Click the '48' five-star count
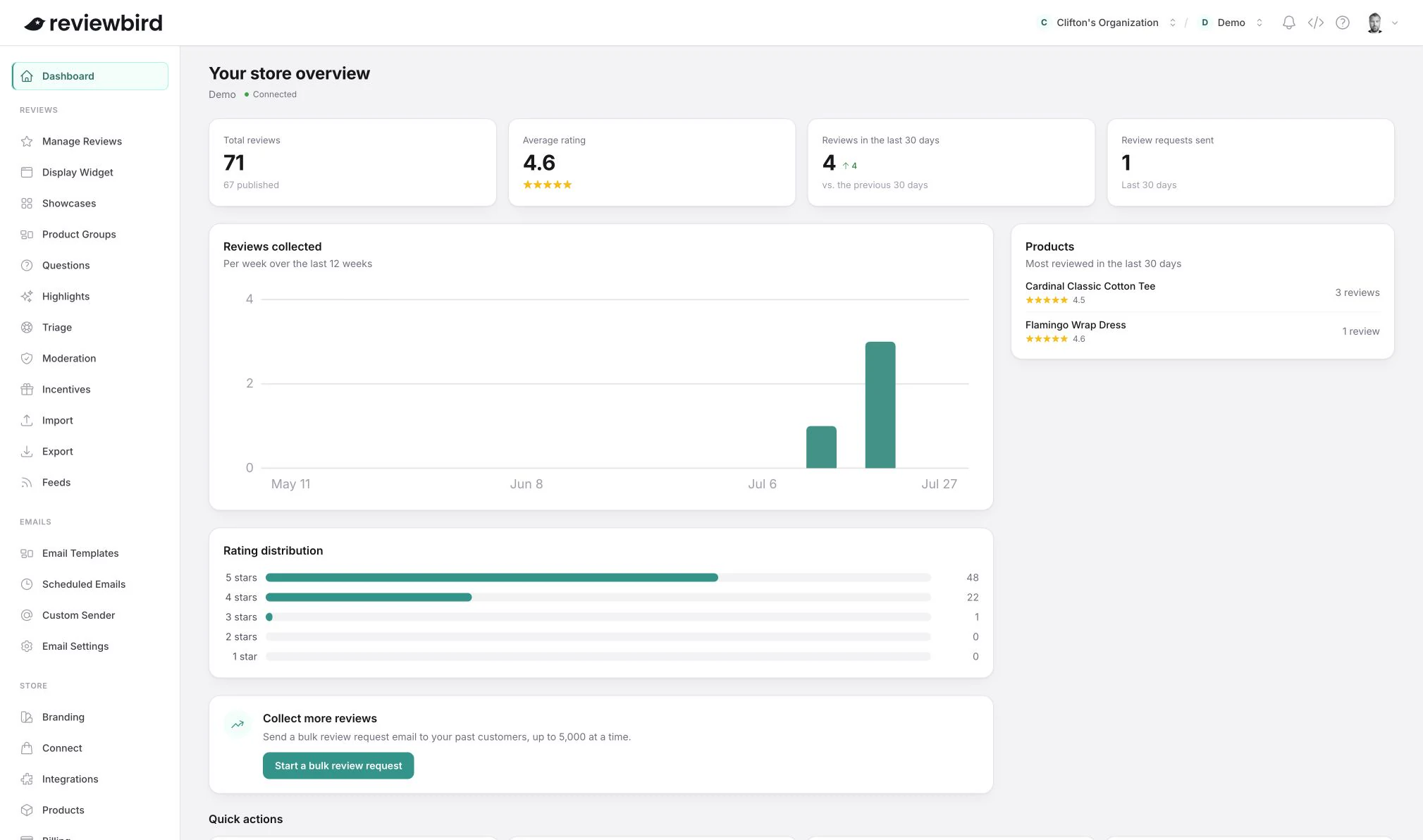 point(973,577)
